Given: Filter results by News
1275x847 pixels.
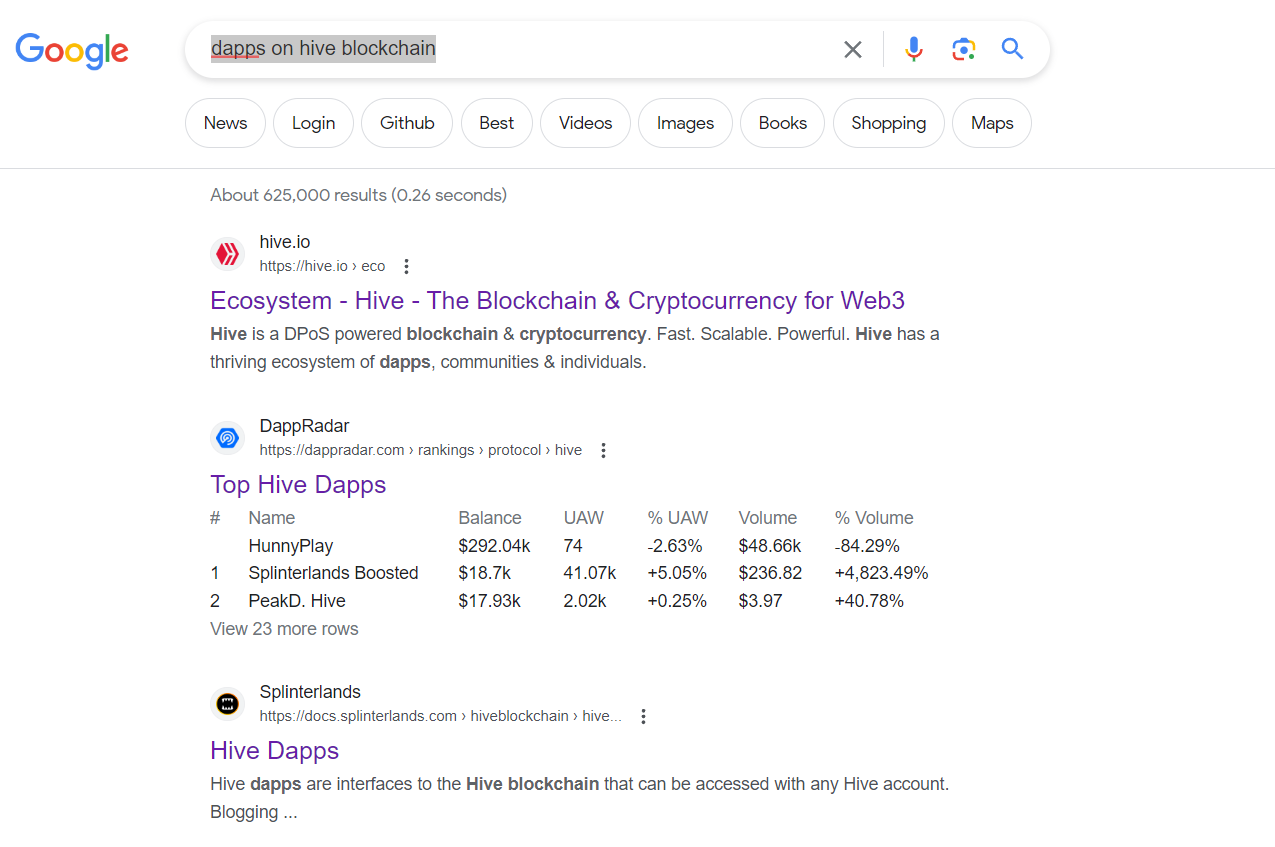Looking at the screenshot, I should point(225,123).
